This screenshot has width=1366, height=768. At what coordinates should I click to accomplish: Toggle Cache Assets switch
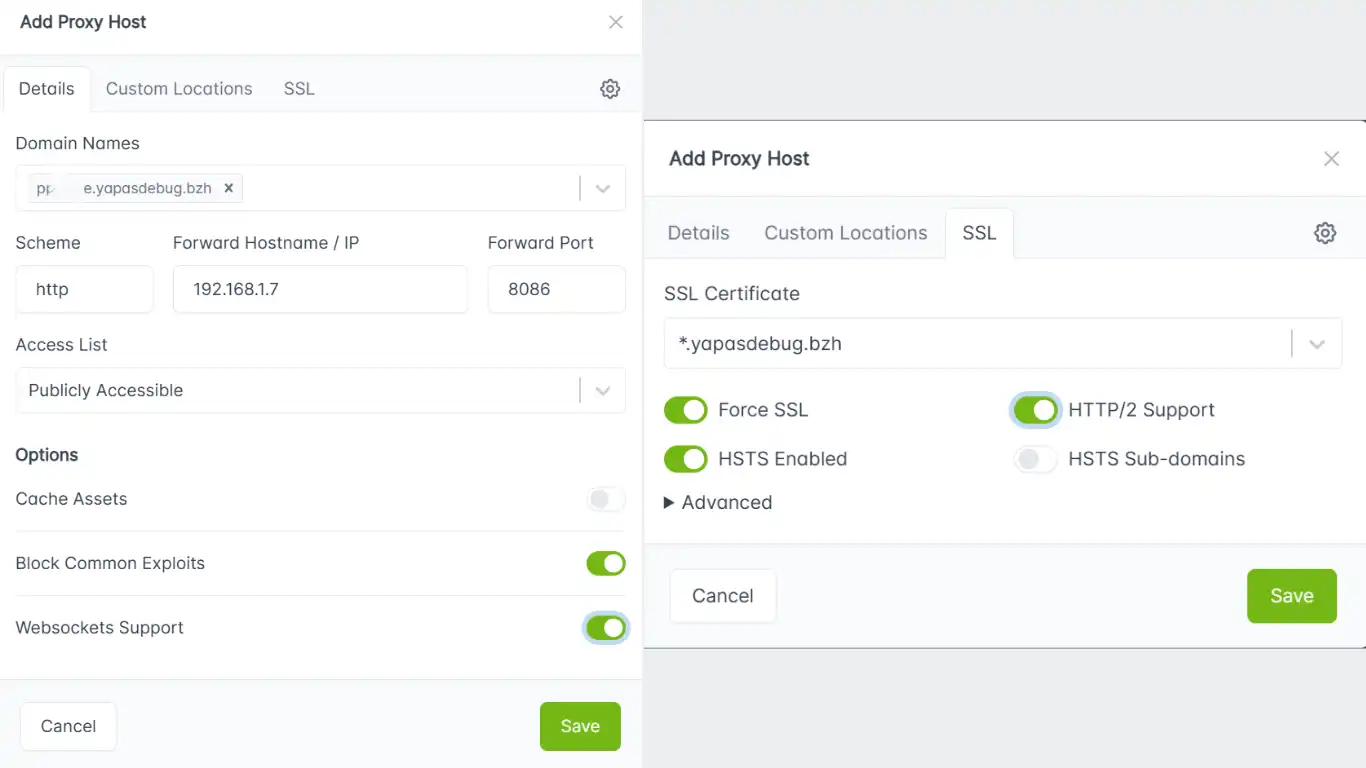click(606, 499)
